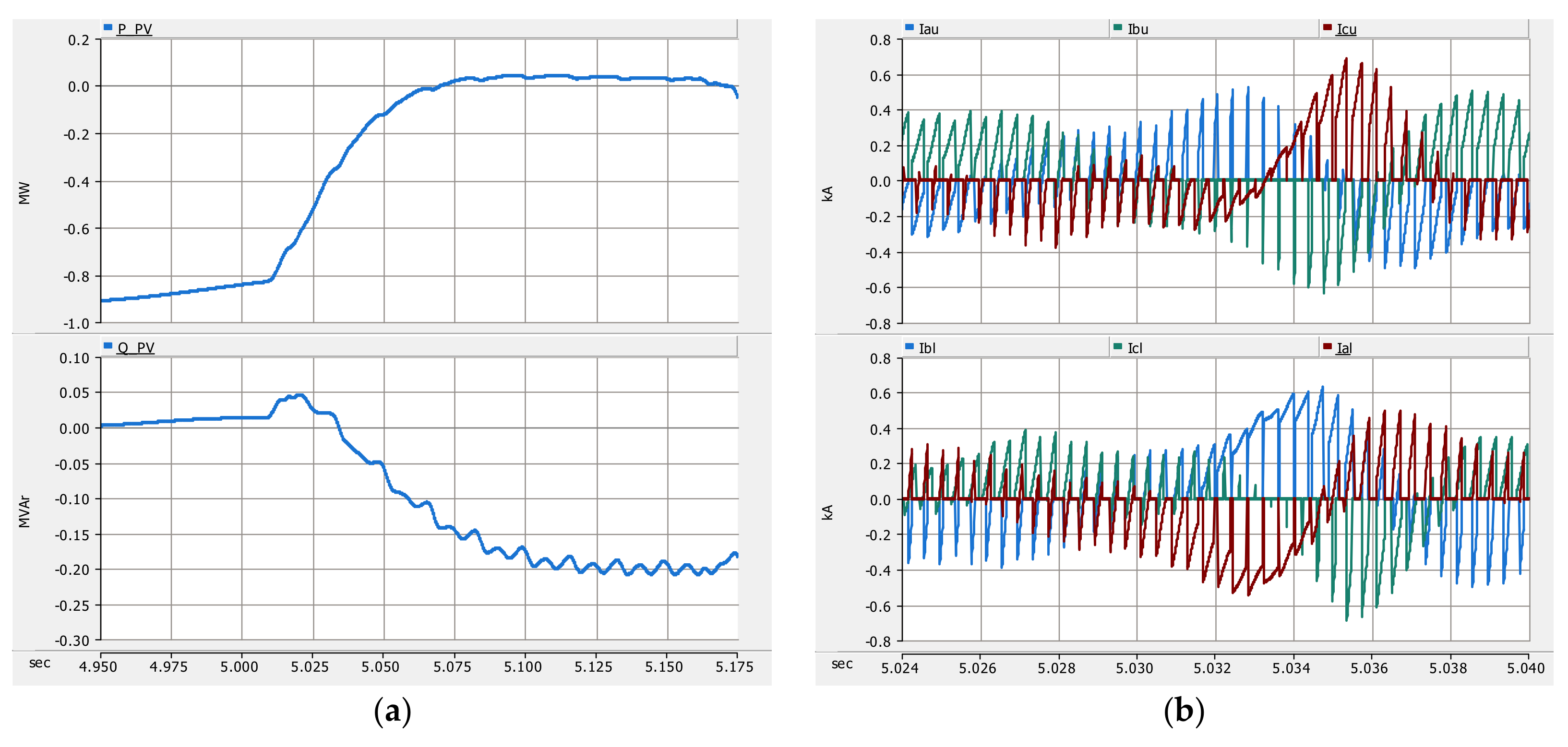Click the 5.032 time axis tick label
Screen dimensions: 1568x747
pyautogui.click(x=1212, y=668)
